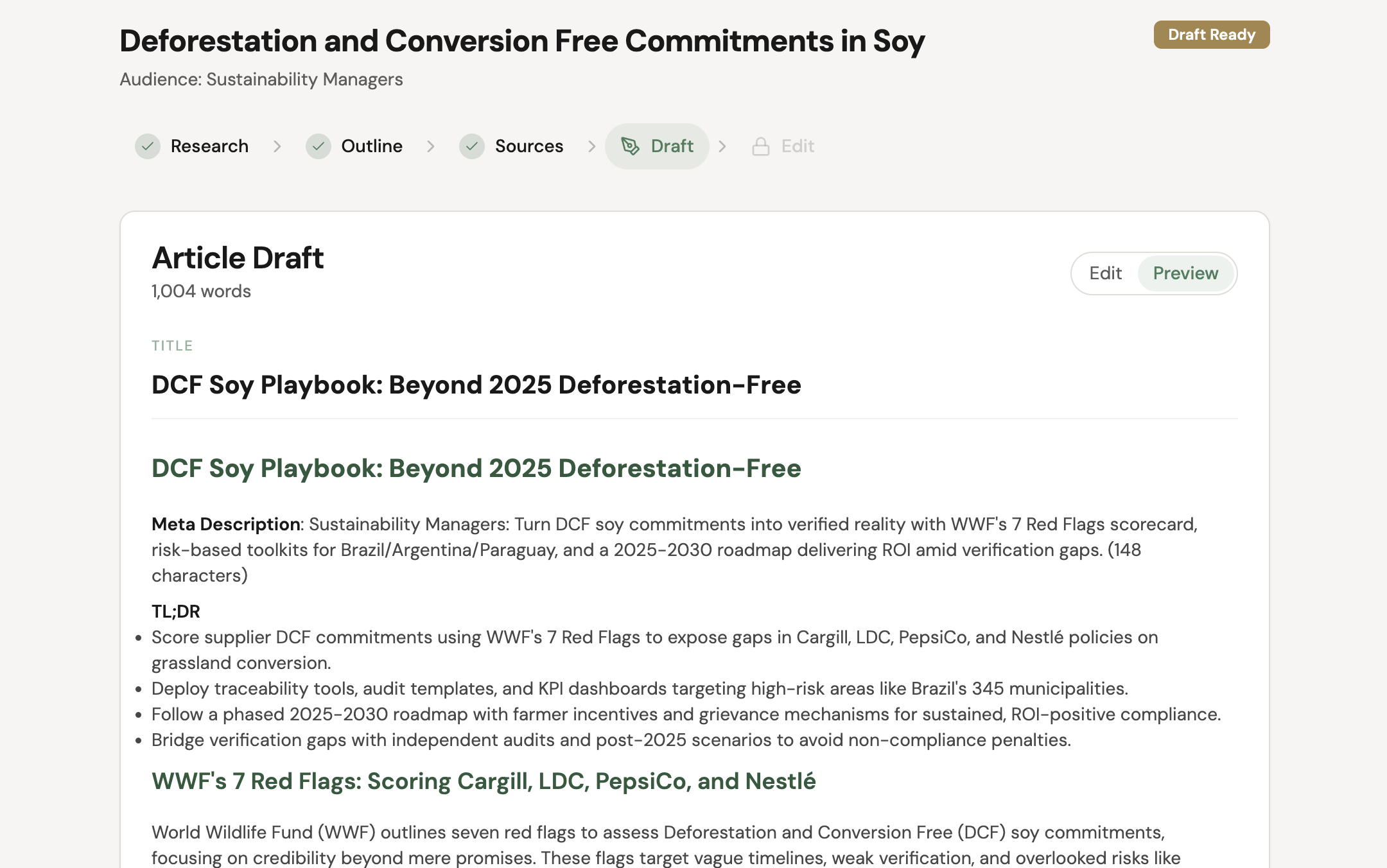Click chevron between Outline and Sources
1387x868 pixels.
[x=431, y=146]
